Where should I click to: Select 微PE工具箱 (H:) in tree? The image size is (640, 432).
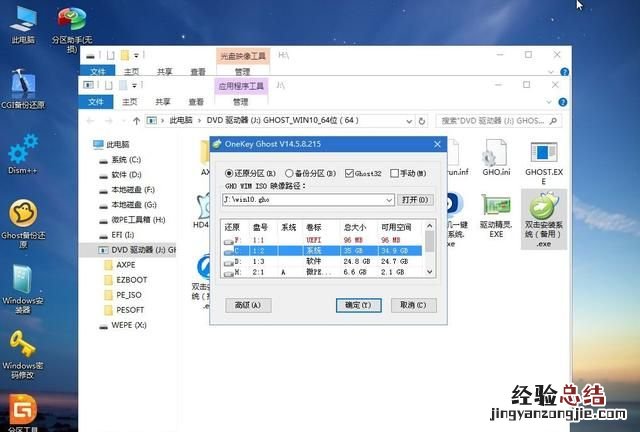coord(132,220)
